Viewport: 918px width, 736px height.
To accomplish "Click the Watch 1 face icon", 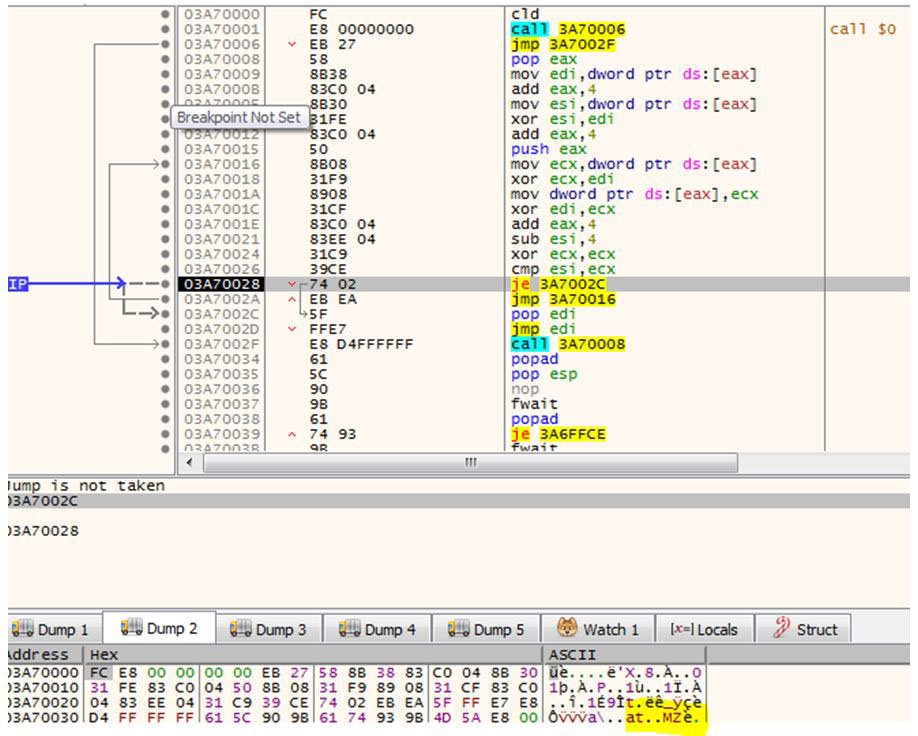I will [566, 629].
